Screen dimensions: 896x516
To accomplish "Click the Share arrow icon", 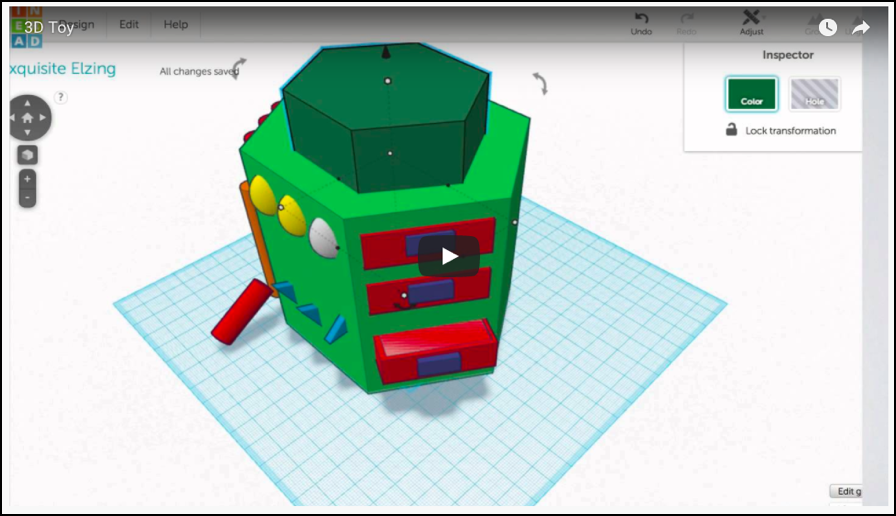I will [x=861, y=27].
